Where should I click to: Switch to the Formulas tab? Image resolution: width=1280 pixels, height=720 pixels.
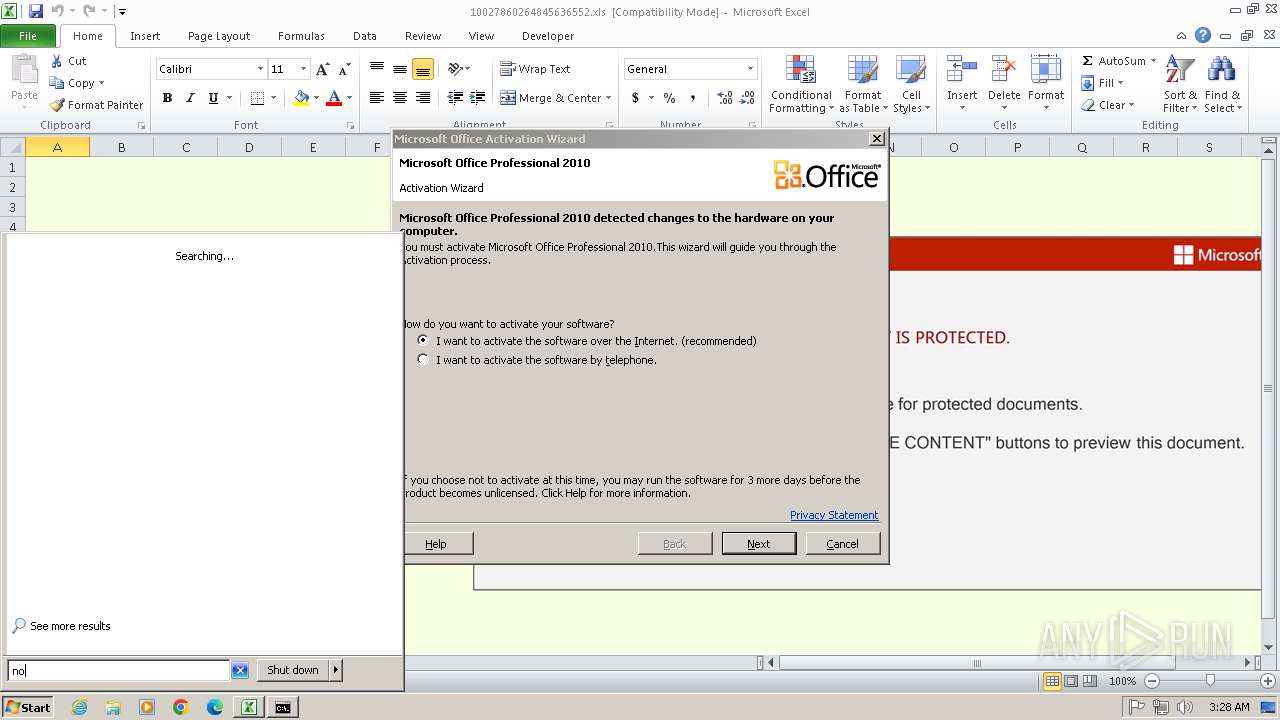point(301,36)
